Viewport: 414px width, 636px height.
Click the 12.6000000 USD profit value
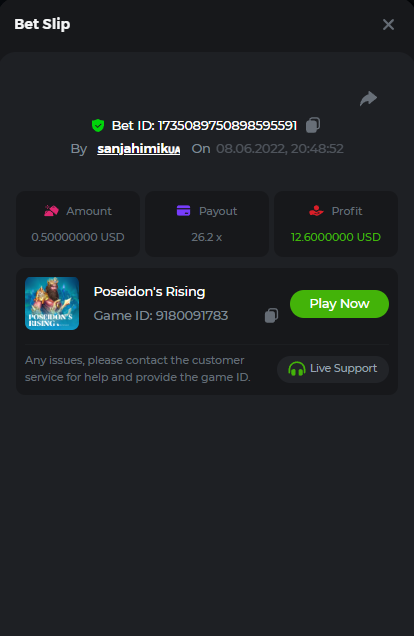coord(336,237)
